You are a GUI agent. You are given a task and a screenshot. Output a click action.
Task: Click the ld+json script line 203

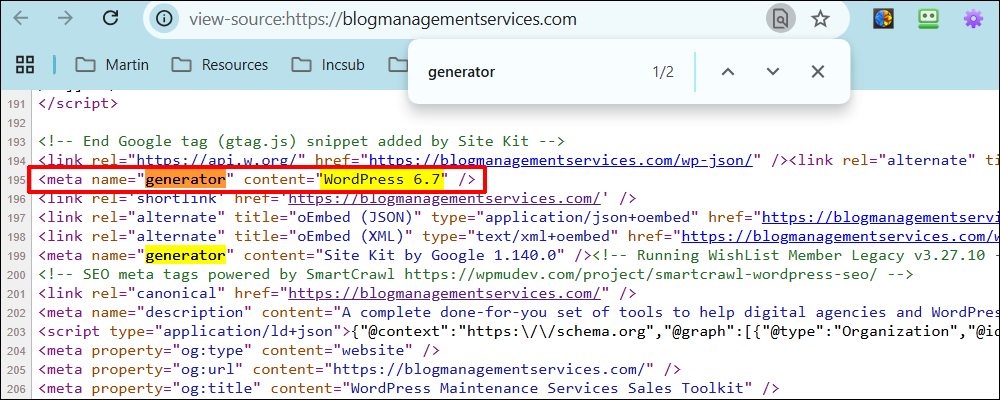(x=519, y=332)
